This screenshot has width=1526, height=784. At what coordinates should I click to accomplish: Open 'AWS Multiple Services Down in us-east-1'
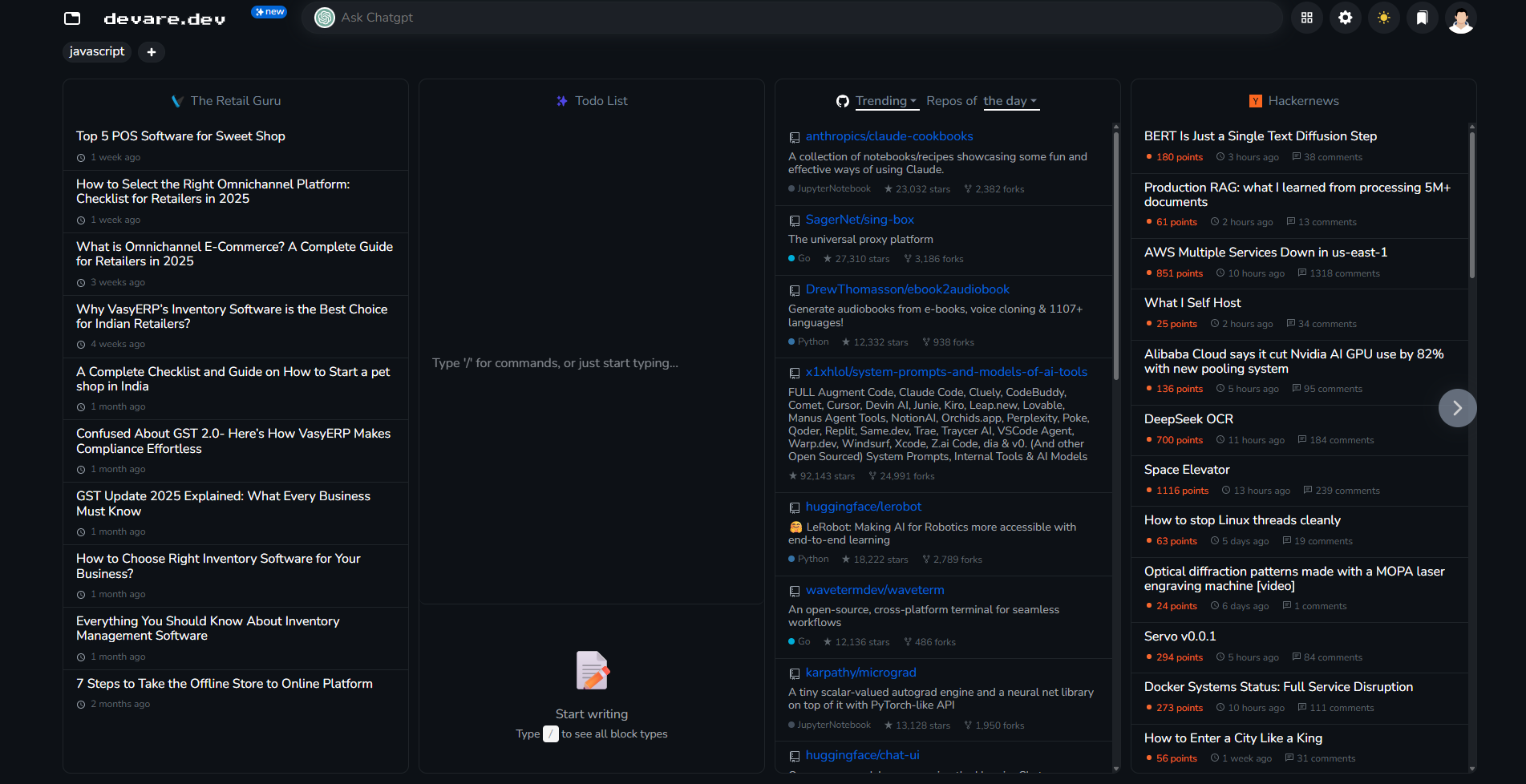(x=1265, y=253)
